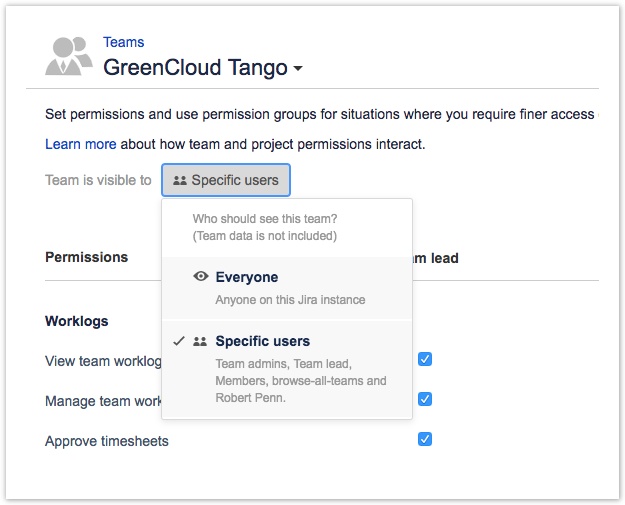Click the team avatar icon

[x=69, y=56]
